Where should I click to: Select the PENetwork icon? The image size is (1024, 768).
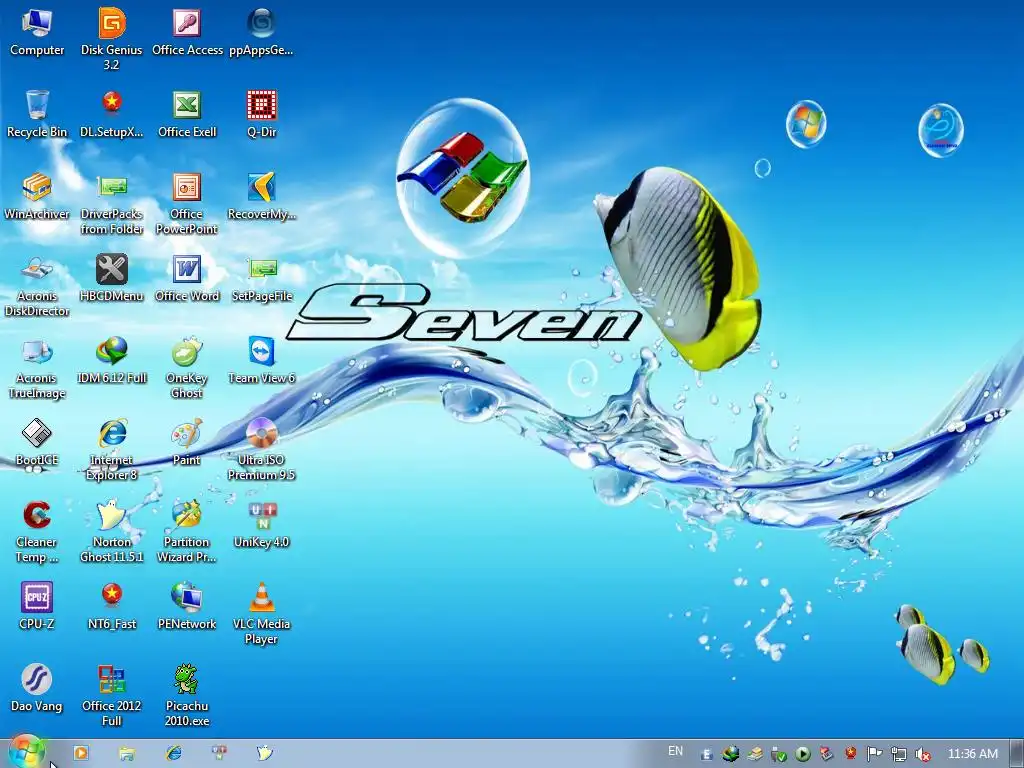187,607
